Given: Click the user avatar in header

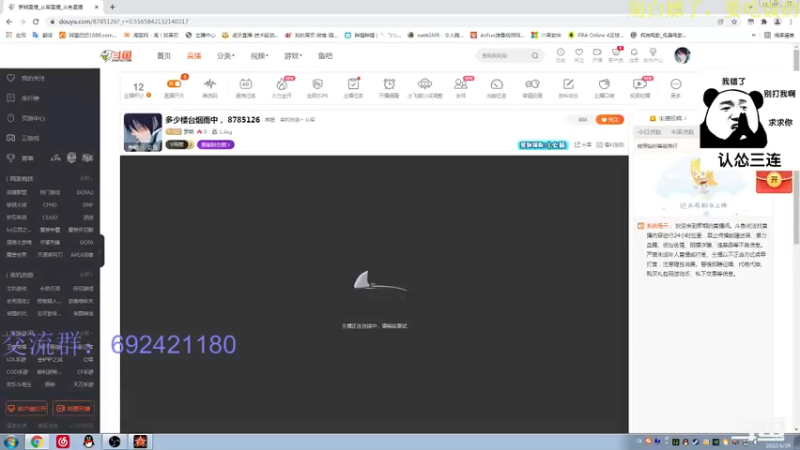Looking at the screenshot, I should click(682, 55).
